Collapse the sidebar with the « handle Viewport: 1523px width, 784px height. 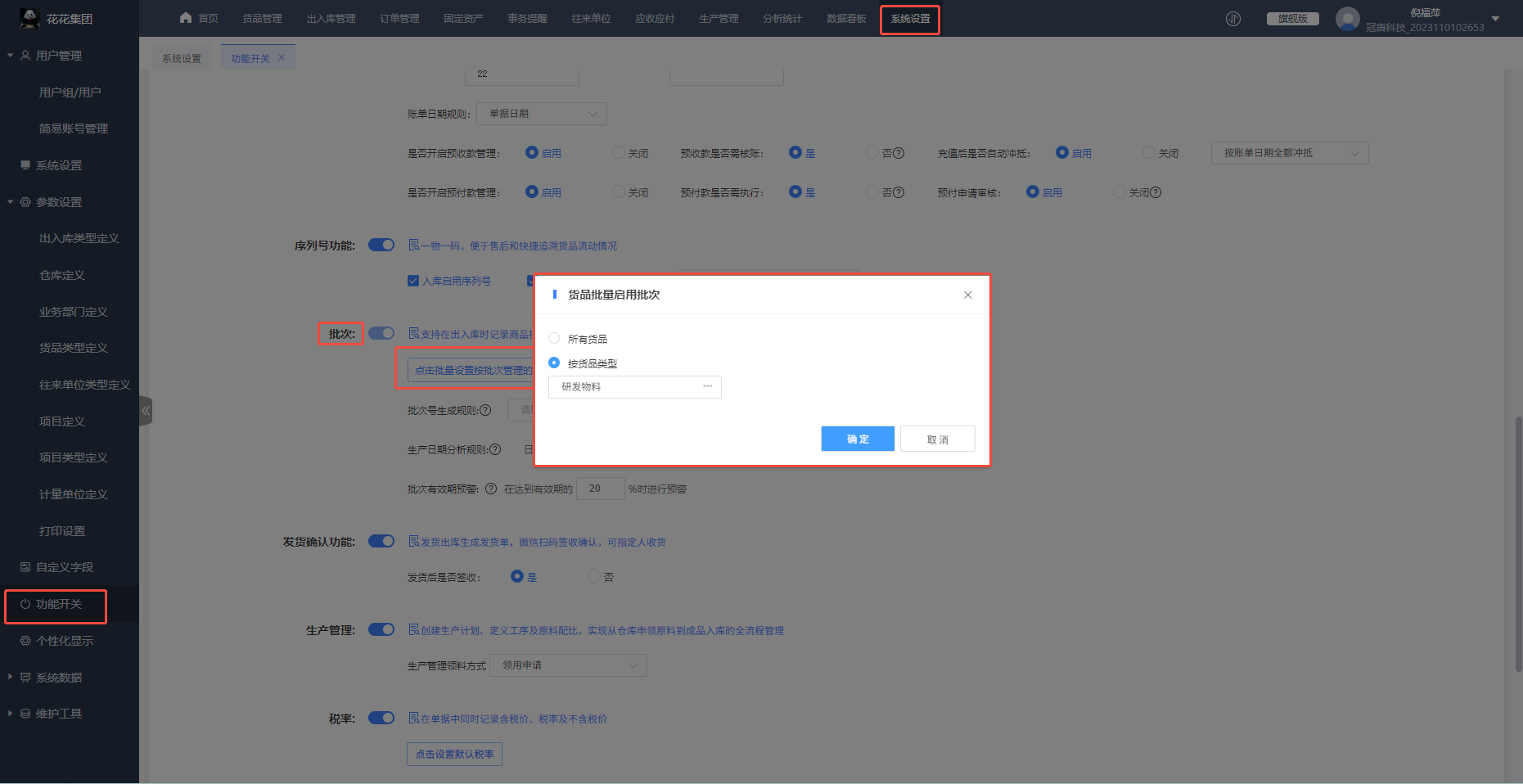click(146, 411)
